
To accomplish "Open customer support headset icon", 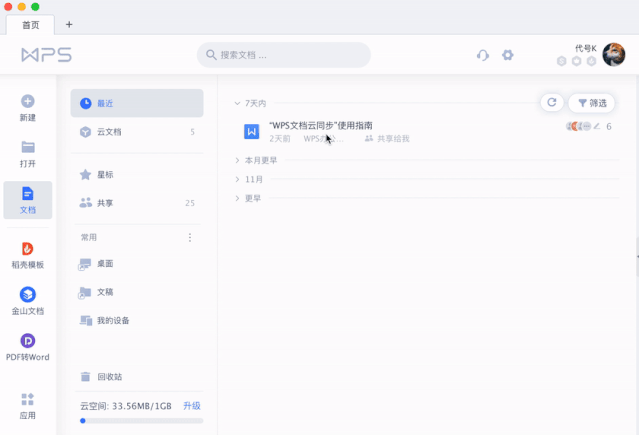I will tap(483, 55).
